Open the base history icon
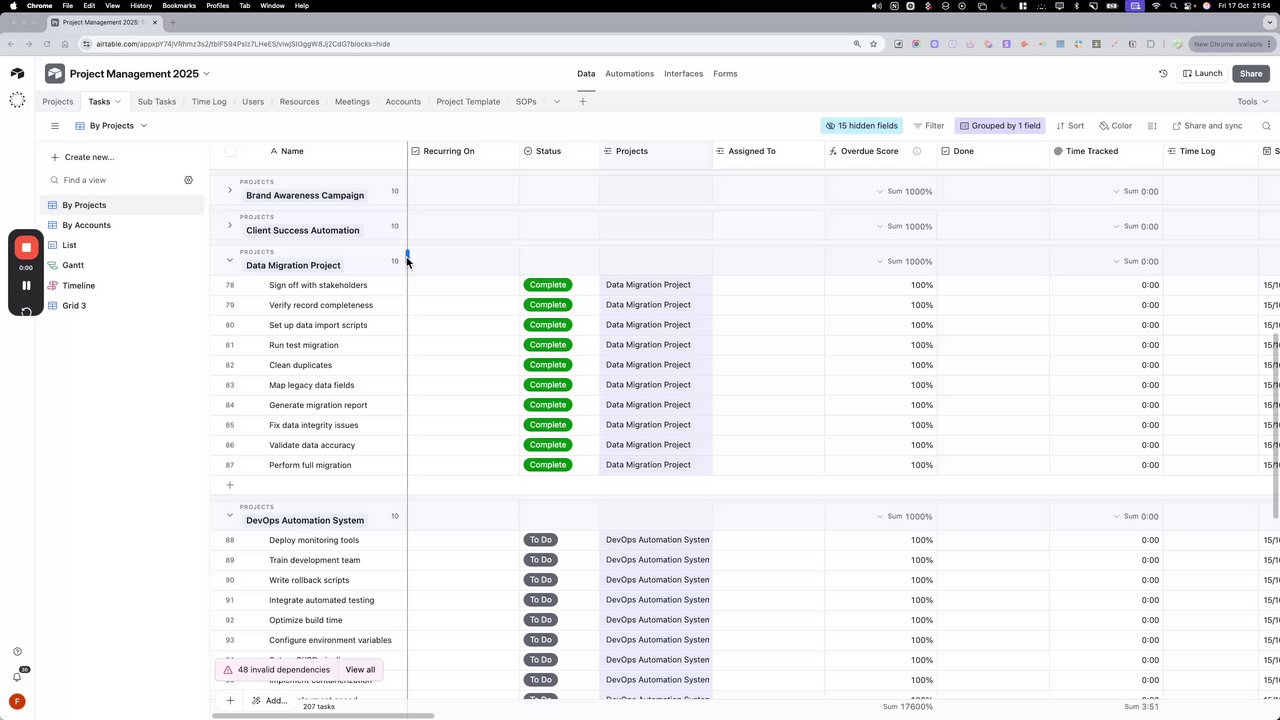The height and width of the screenshot is (720, 1280). [x=1163, y=74]
